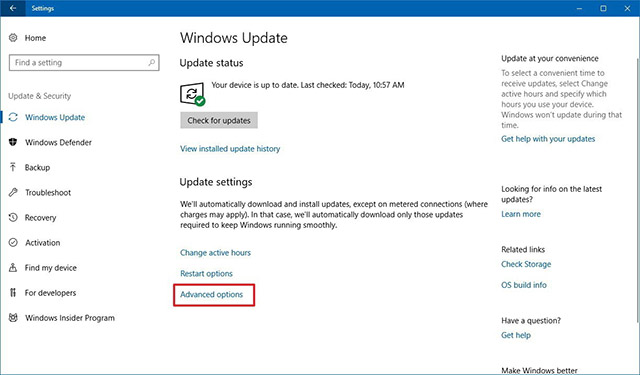Click the update status icon with green check
Screen dimensions: 640x375
pyautogui.click(x=192, y=94)
